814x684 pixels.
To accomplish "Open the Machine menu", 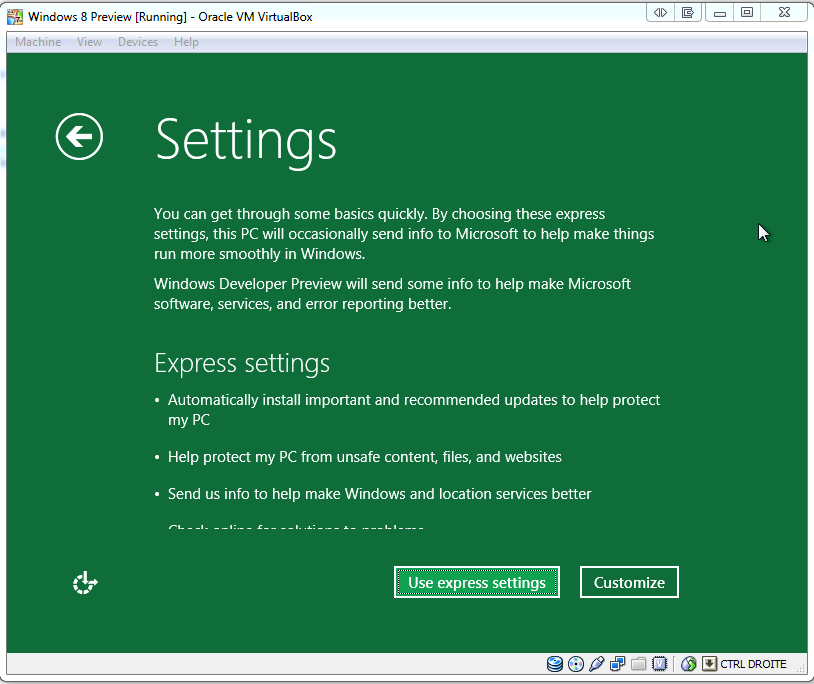I will coord(38,42).
